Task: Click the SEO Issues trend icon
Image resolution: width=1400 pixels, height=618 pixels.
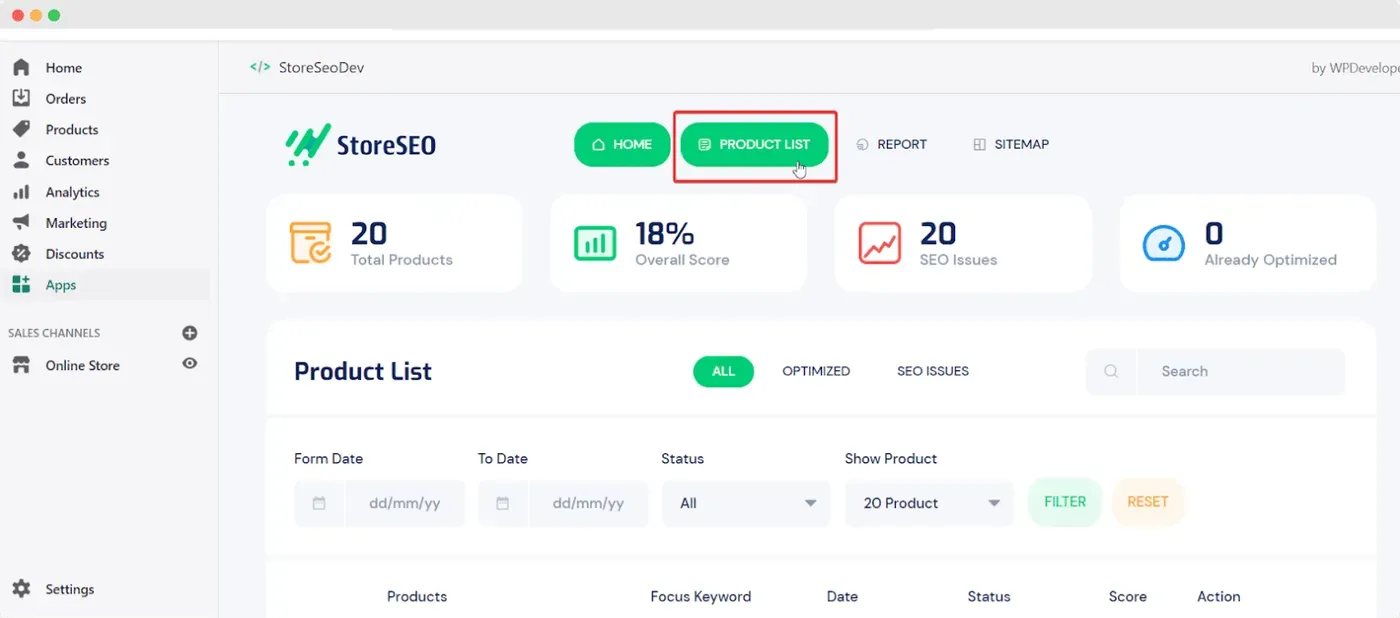Action: pos(880,243)
